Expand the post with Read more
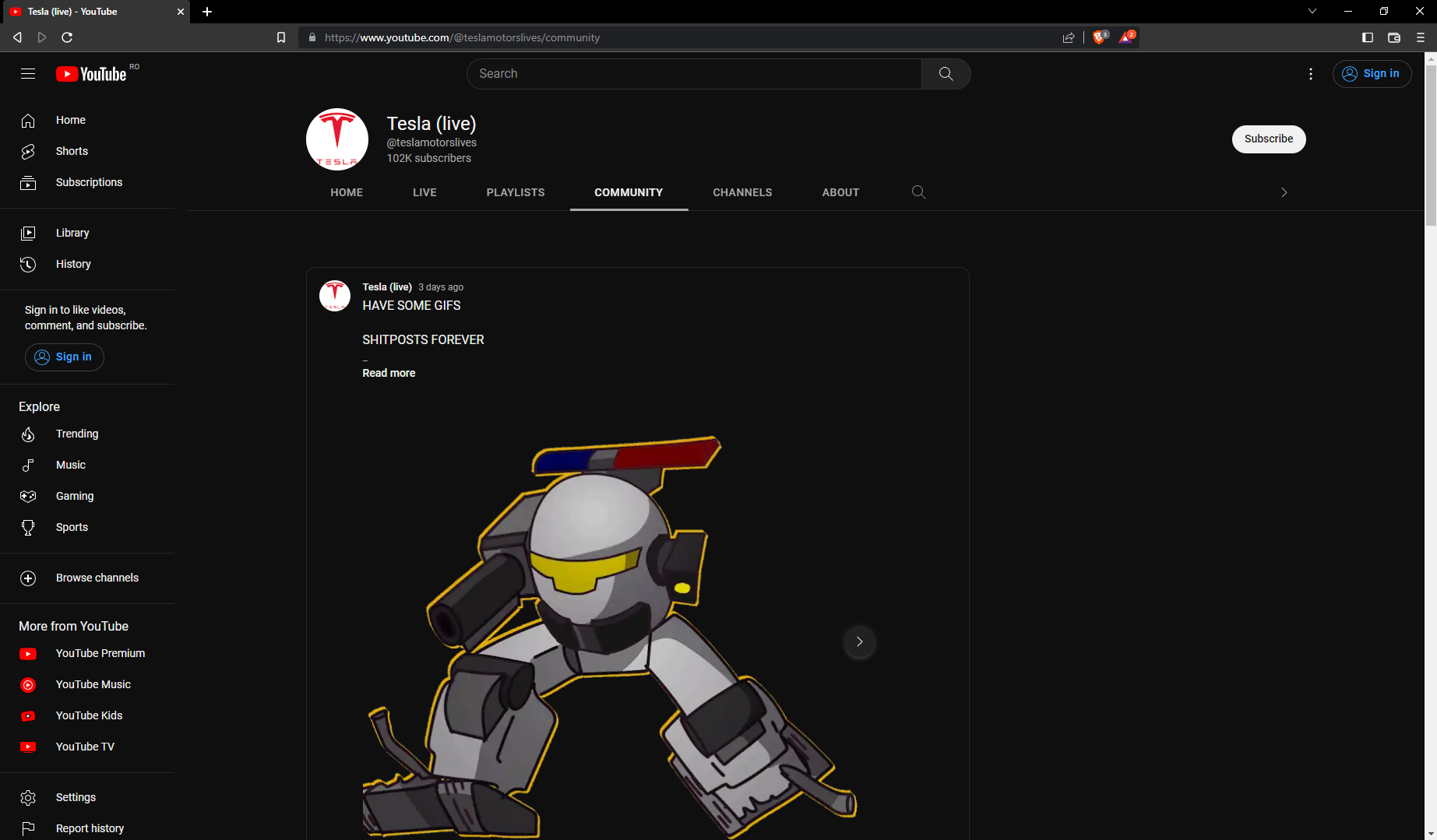Image resolution: width=1437 pixels, height=840 pixels. tap(389, 373)
